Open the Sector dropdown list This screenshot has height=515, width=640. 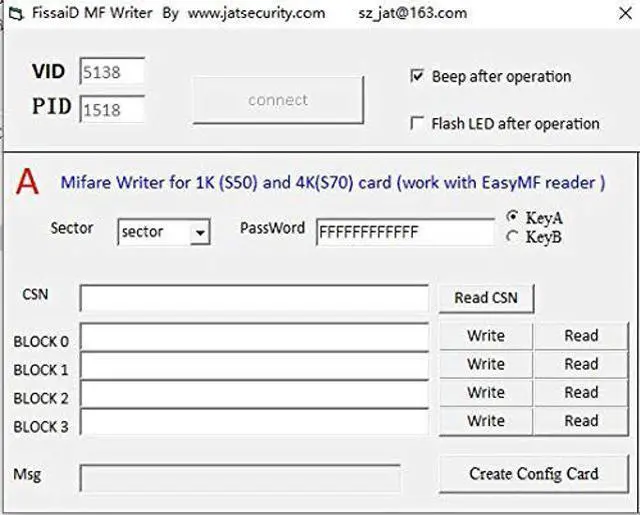[x=200, y=232]
